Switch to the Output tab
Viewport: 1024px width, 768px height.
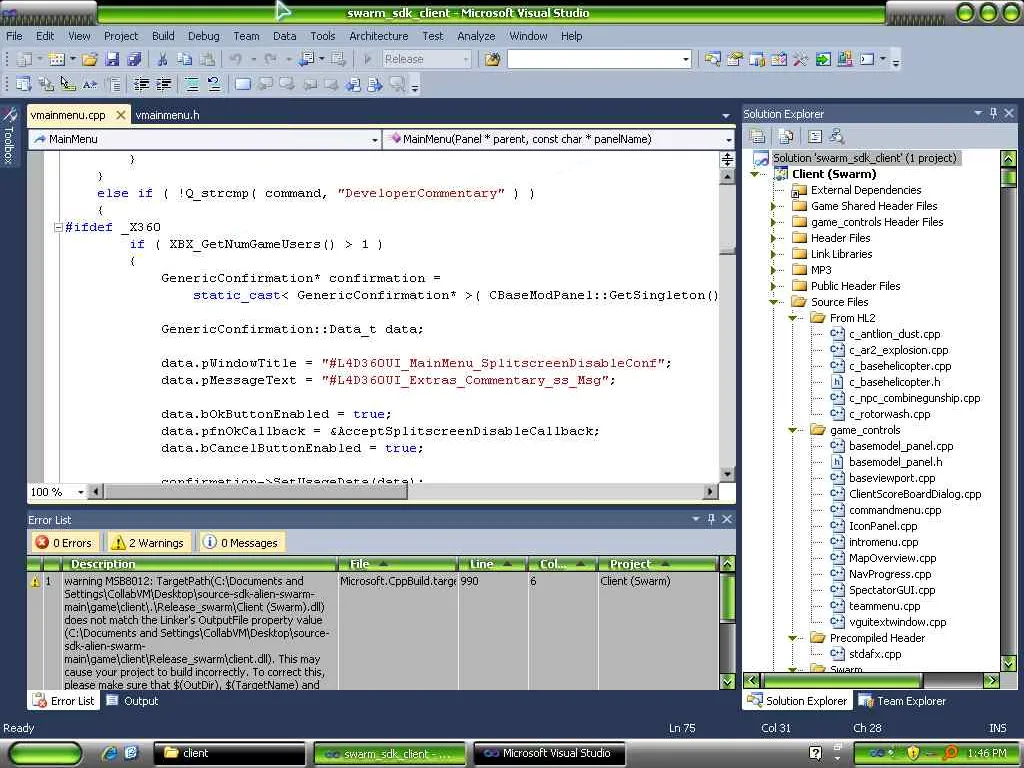(133, 701)
